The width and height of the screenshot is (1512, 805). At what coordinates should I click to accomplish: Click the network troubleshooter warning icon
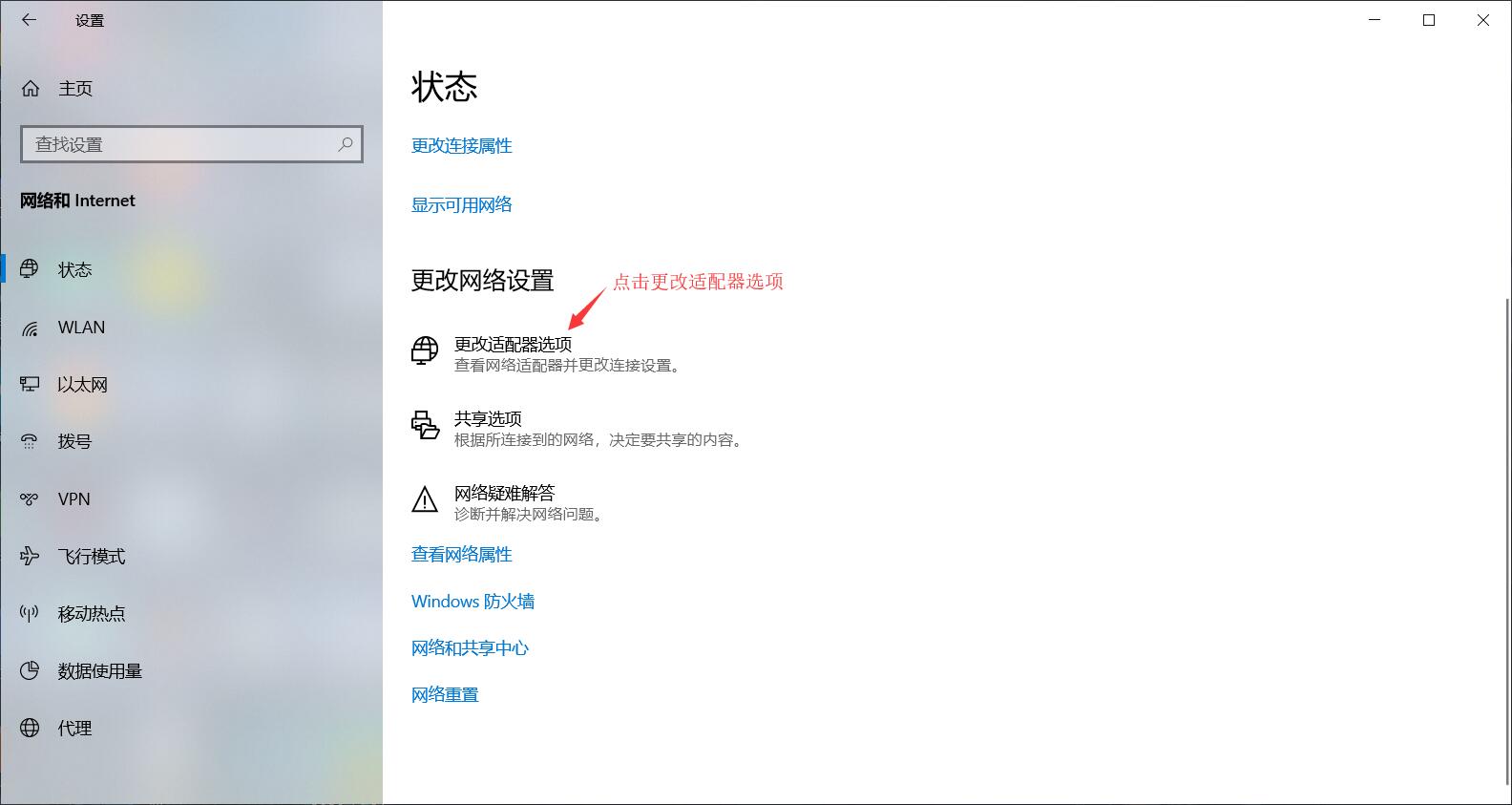coord(425,498)
